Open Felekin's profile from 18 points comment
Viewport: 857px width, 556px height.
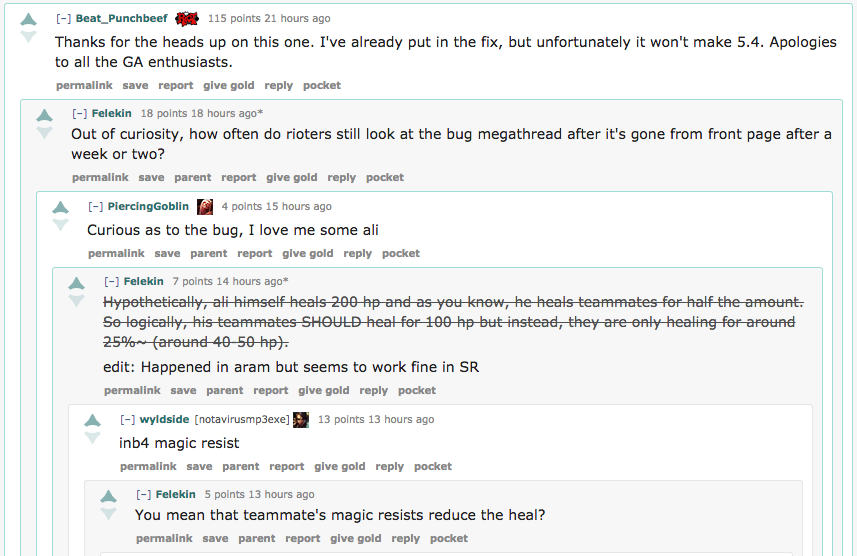pyautogui.click(x=111, y=113)
